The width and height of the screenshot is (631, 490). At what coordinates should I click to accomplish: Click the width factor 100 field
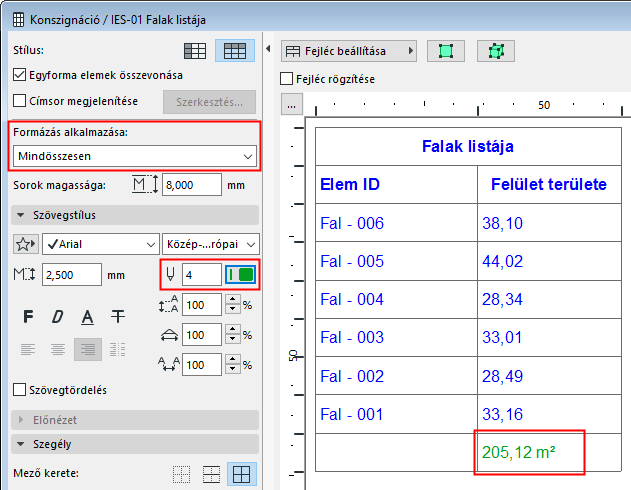click(x=202, y=335)
